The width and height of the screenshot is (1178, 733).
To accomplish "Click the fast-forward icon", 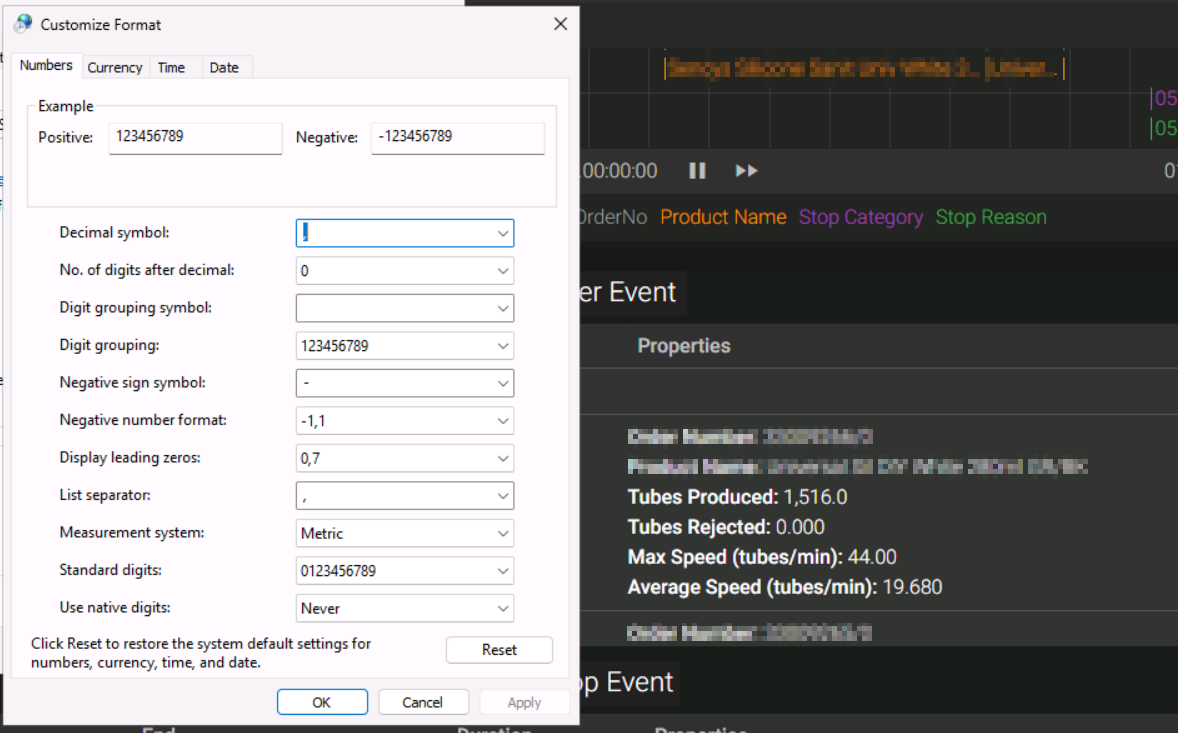I will pyautogui.click(x=746, y=171).
